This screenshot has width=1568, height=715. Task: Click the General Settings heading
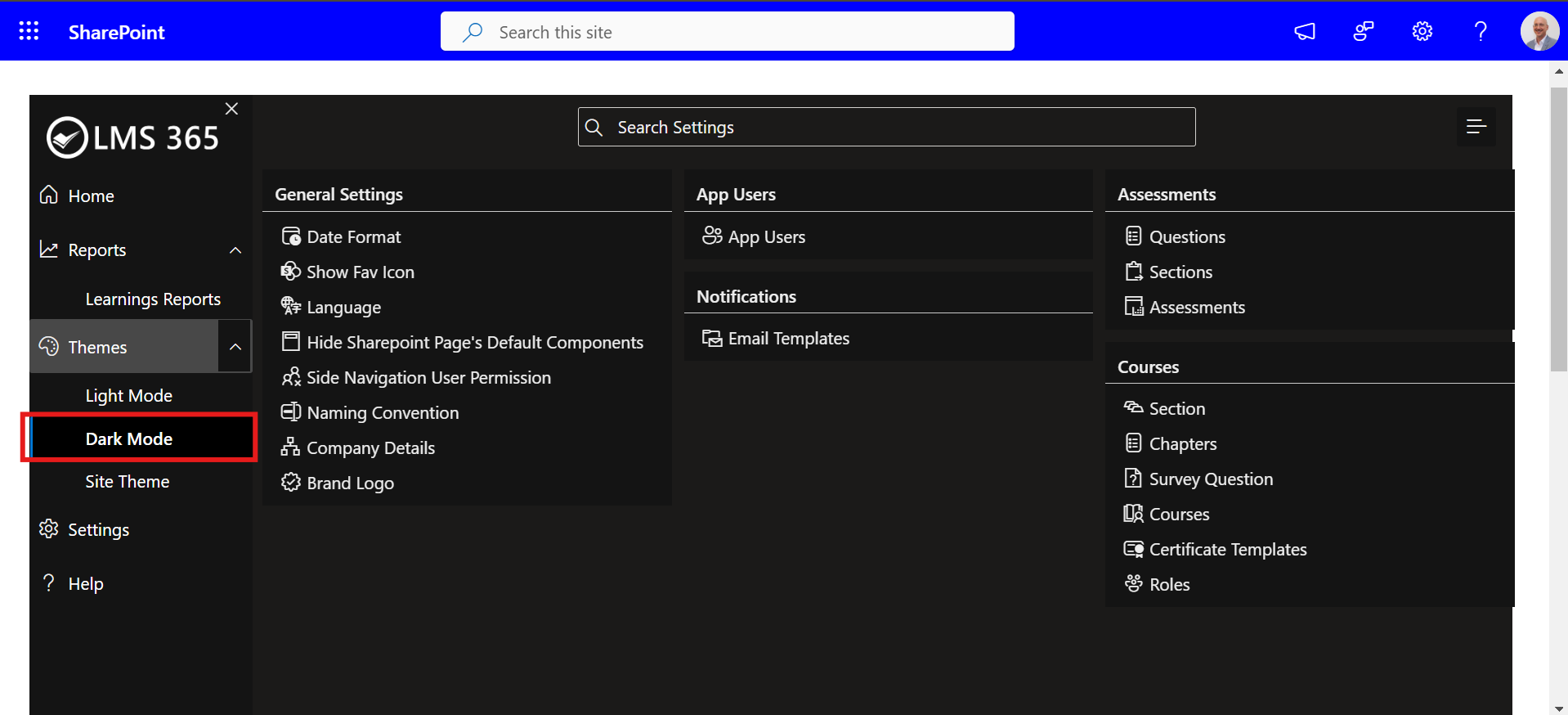(338, 194)
